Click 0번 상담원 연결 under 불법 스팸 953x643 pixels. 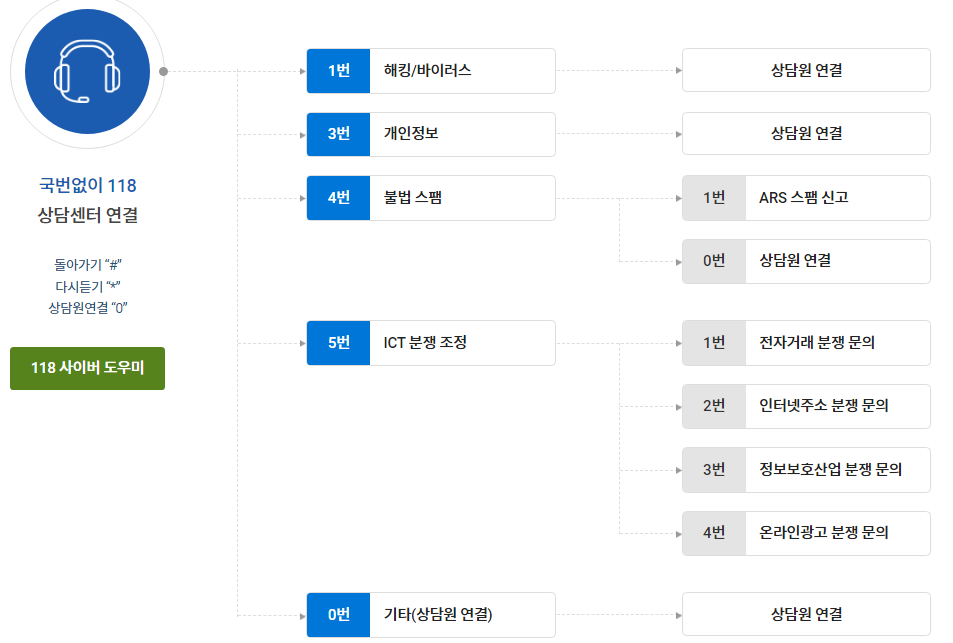point(806,261)
